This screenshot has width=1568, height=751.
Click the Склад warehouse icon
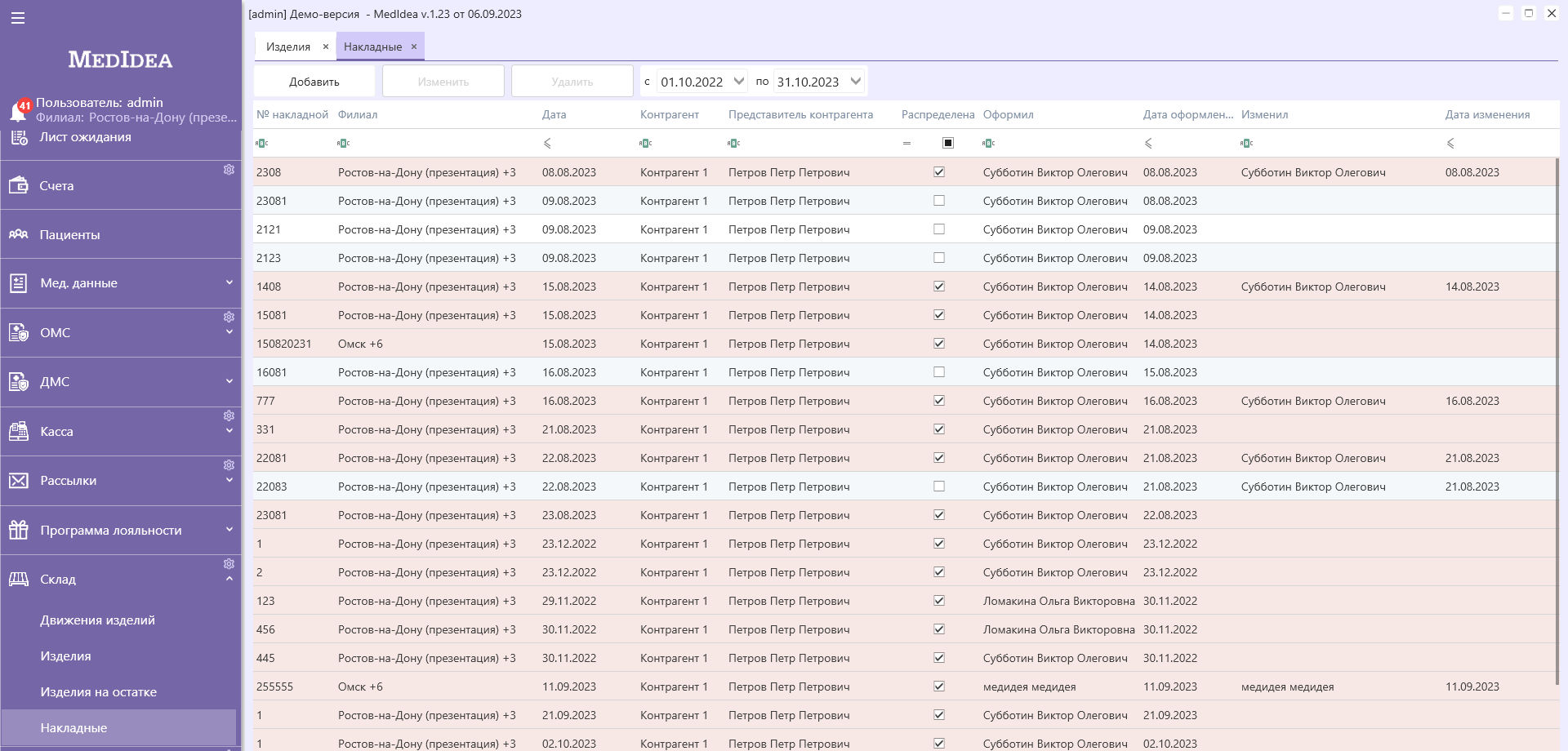point(19,579)
